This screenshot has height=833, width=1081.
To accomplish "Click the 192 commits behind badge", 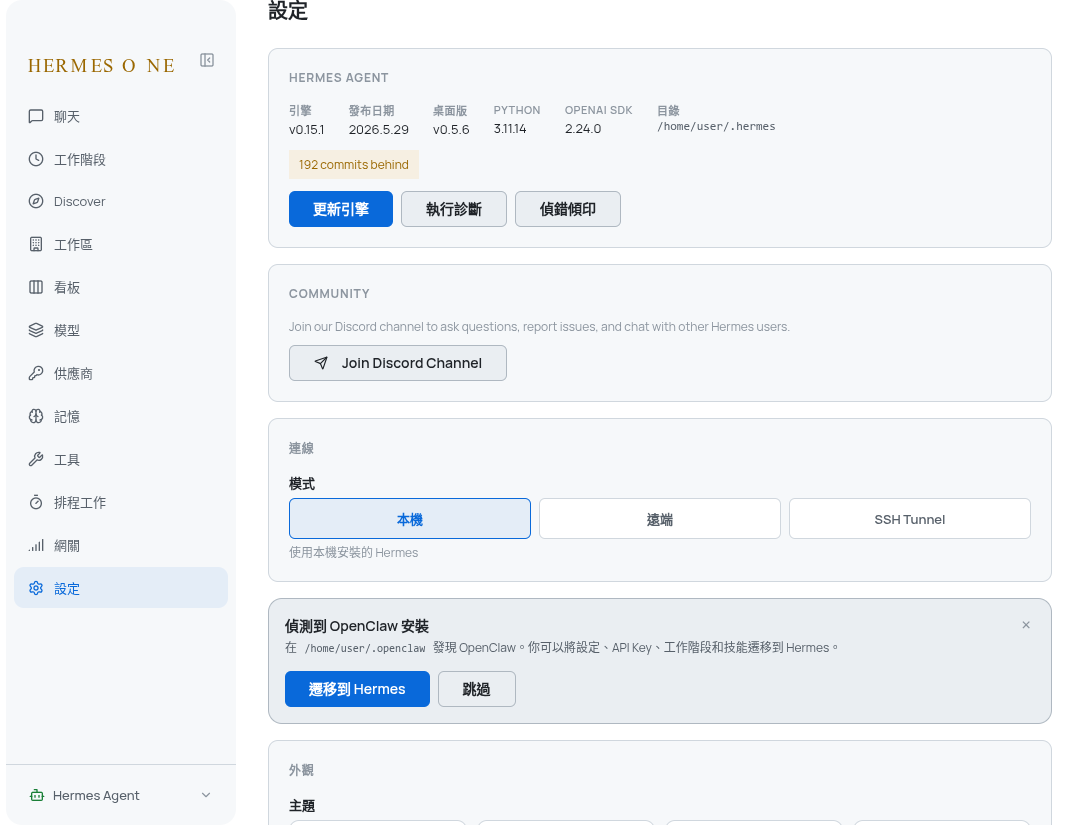I will tap(354, 165).
